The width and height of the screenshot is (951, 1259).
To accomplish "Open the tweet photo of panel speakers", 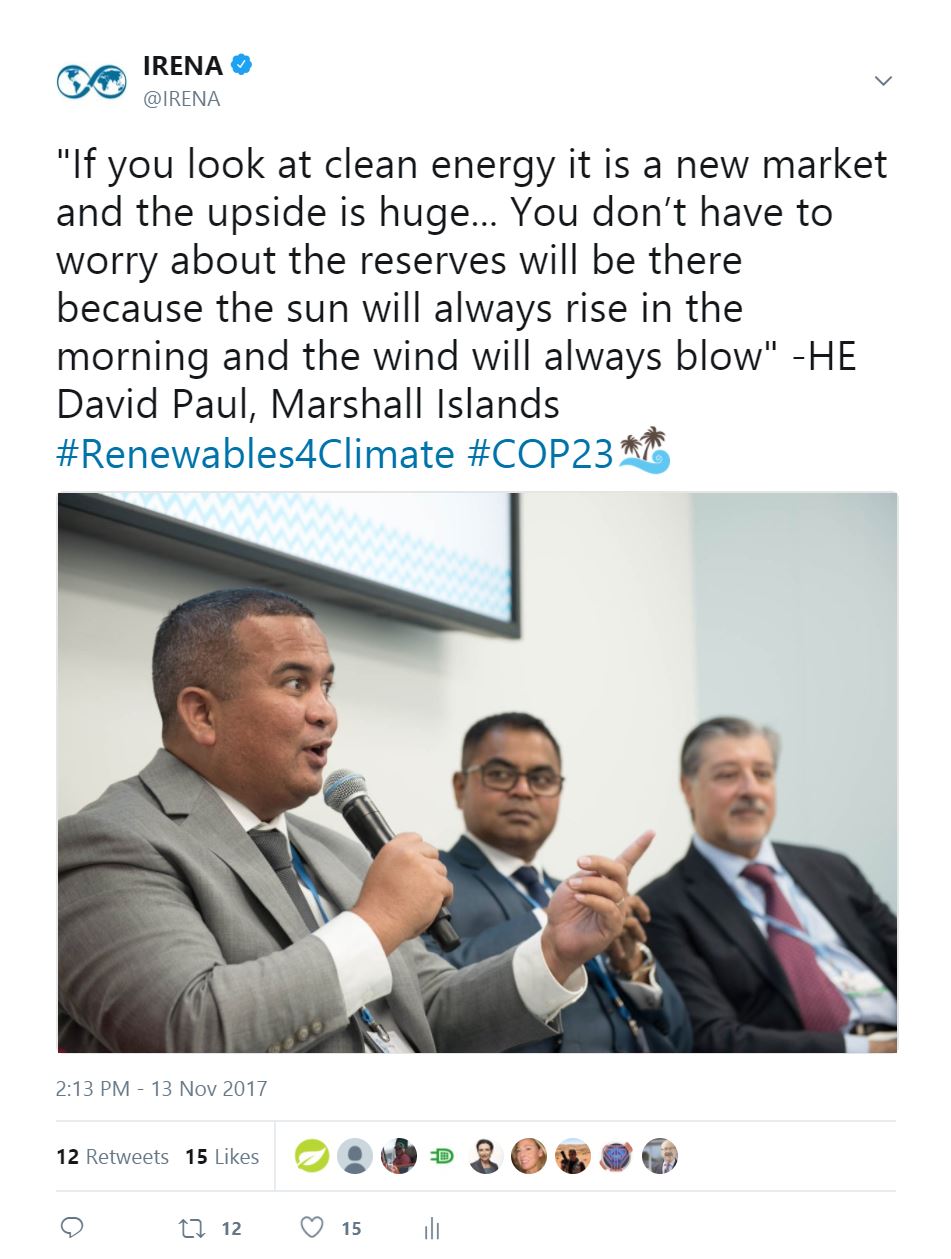I will [x=477, y=772].
